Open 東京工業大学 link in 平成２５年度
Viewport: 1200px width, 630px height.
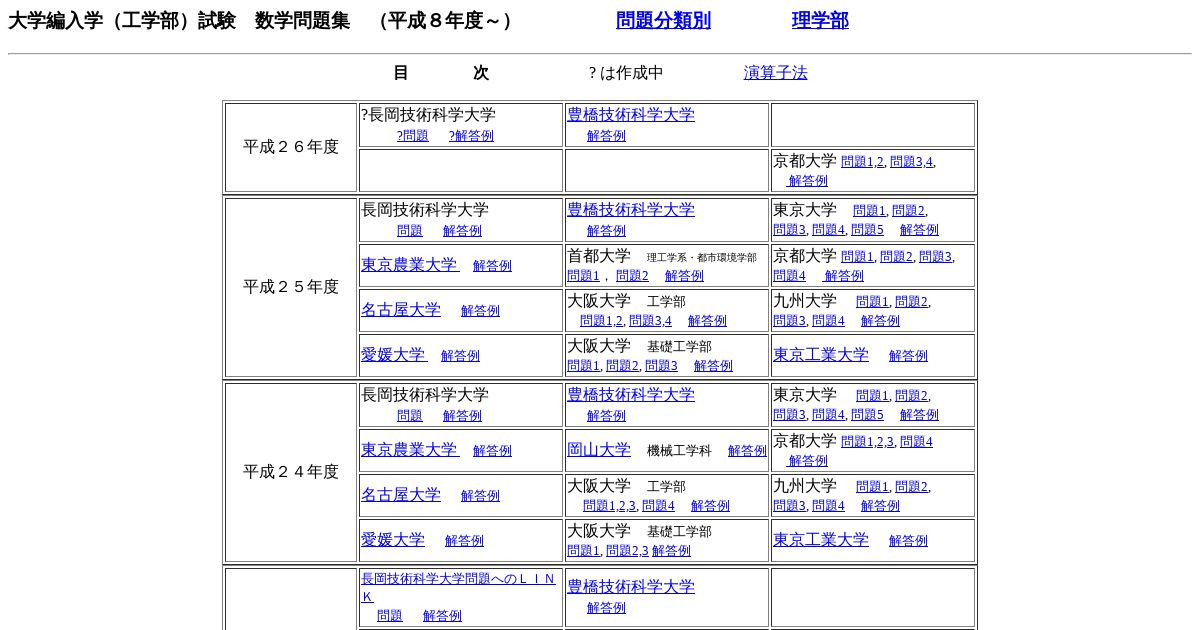click(x=821, y=355)
